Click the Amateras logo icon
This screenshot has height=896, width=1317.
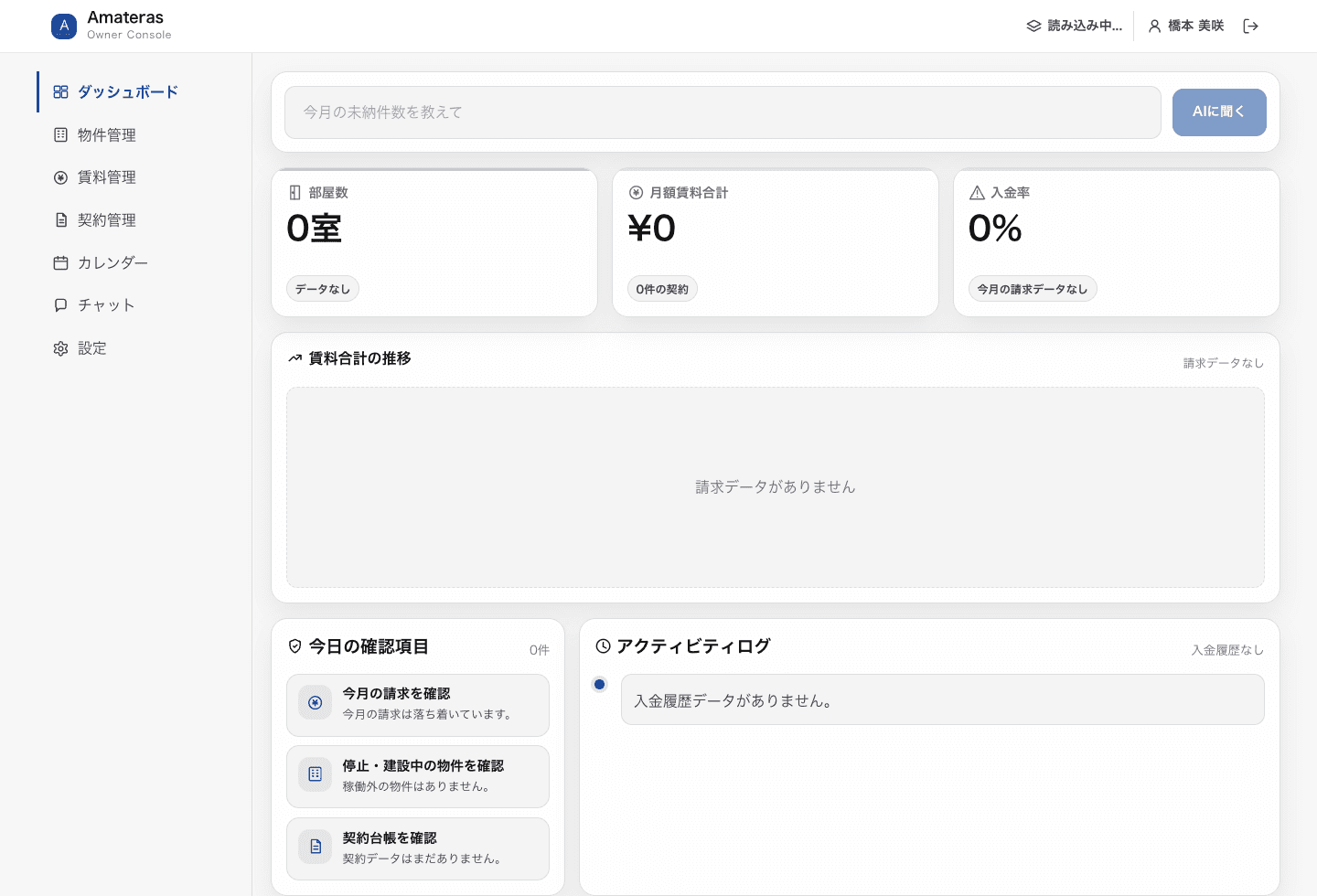(x=64, y=26)
